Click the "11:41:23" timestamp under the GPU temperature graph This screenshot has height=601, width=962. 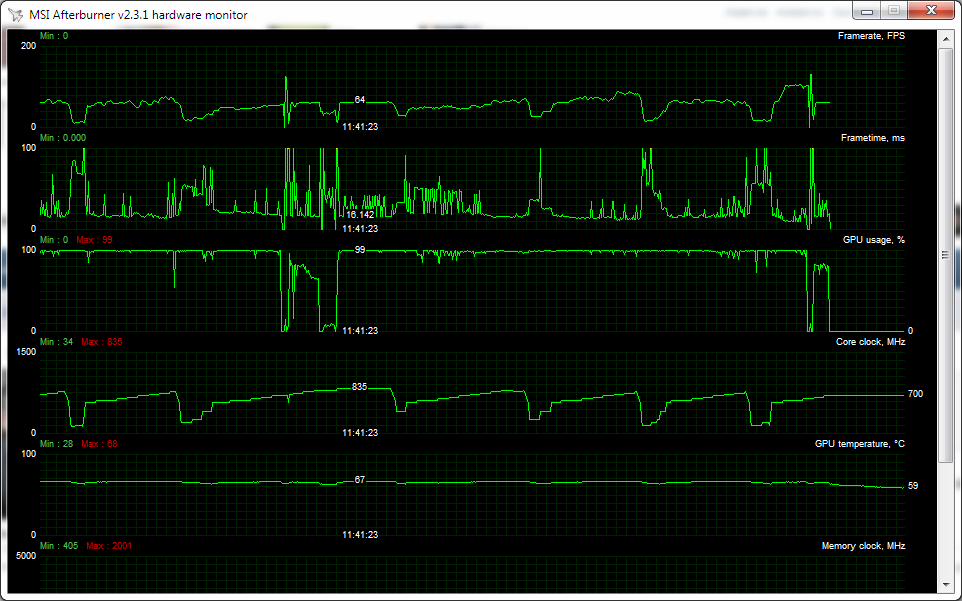360,535
